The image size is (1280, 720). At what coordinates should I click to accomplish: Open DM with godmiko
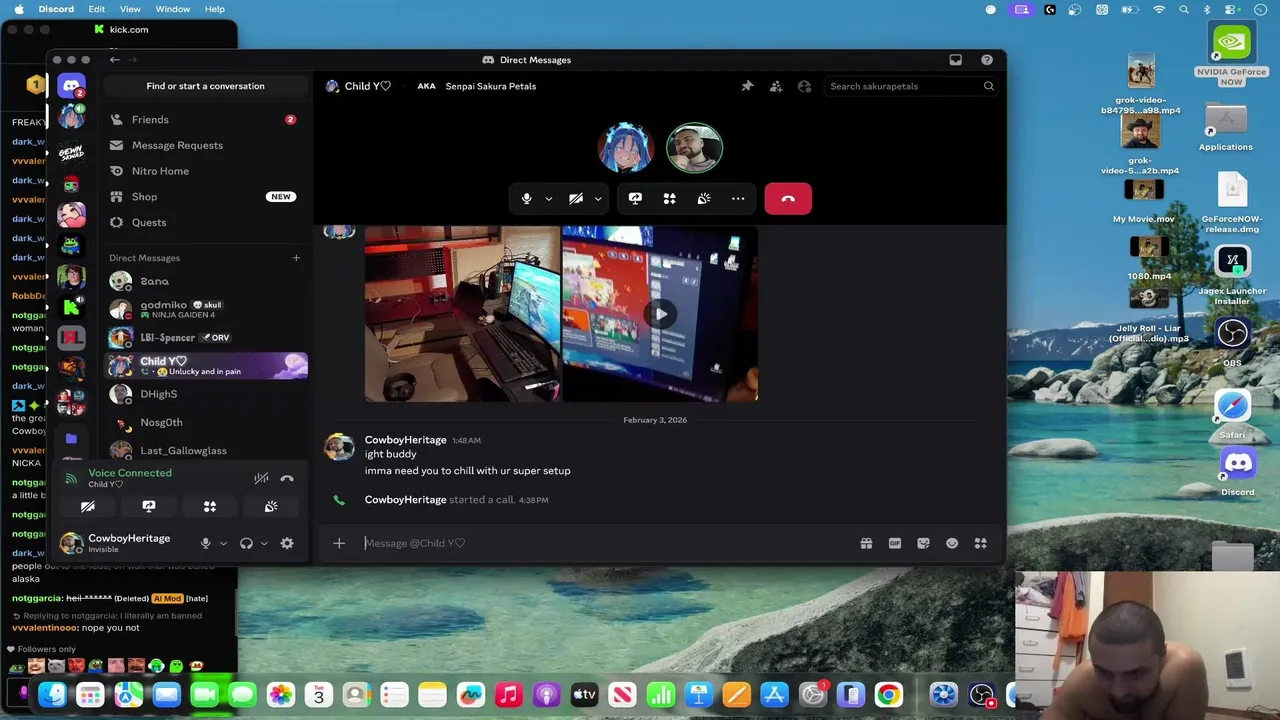pyautogui.click(x=205, y=309)
